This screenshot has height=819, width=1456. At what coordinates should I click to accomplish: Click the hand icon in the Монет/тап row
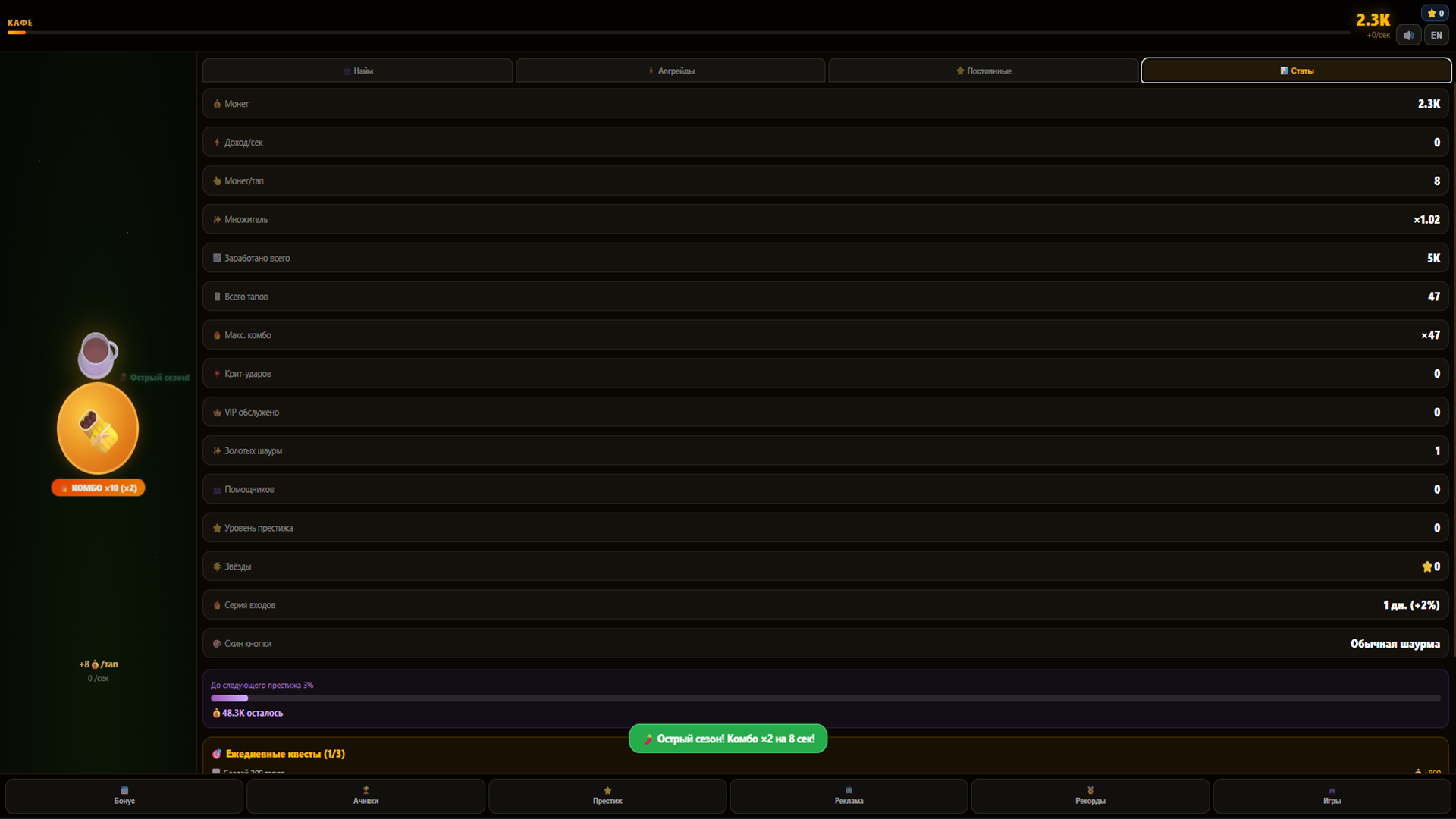click(217, 181)
